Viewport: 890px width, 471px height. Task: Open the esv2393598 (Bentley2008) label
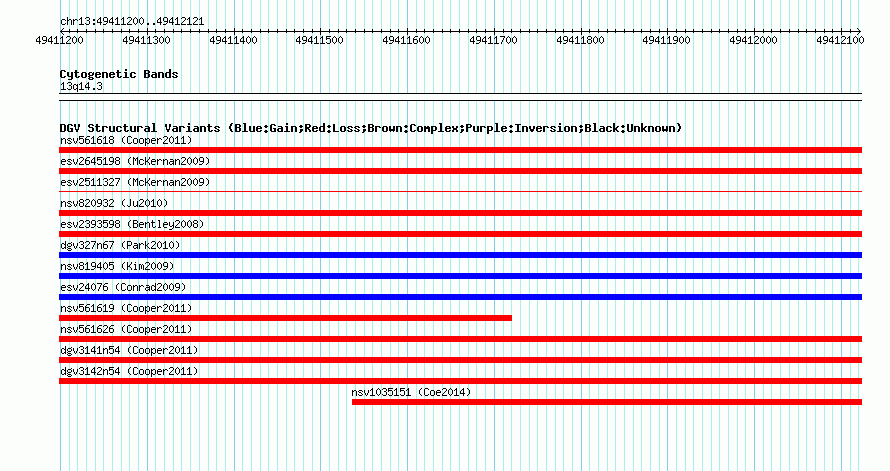coord(132,224)
